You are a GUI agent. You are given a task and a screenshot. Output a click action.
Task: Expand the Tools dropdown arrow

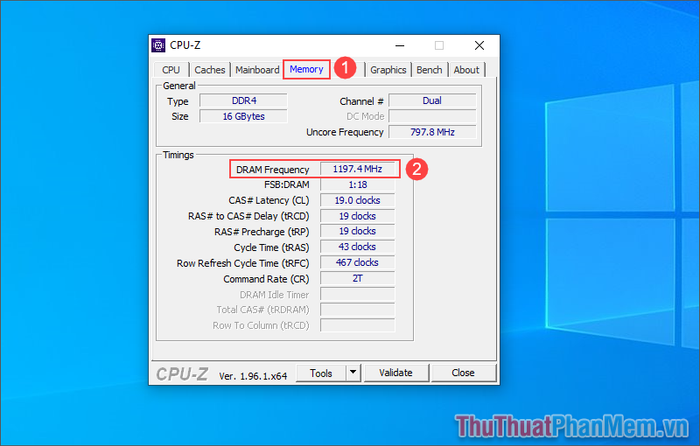pyautogui.click(x=353, y=372)
